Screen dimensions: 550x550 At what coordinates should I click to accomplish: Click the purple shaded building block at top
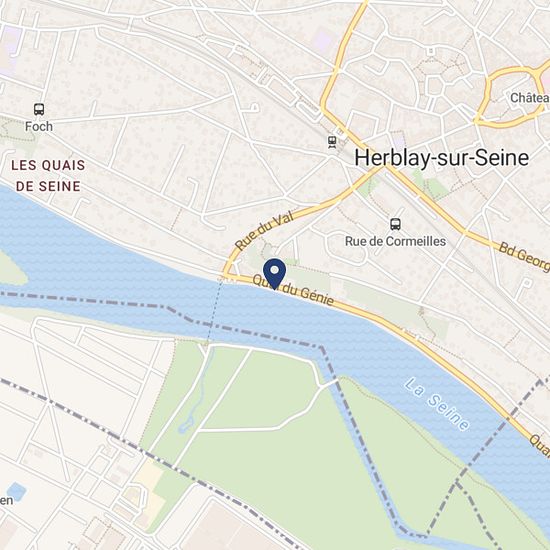point(322,41)
